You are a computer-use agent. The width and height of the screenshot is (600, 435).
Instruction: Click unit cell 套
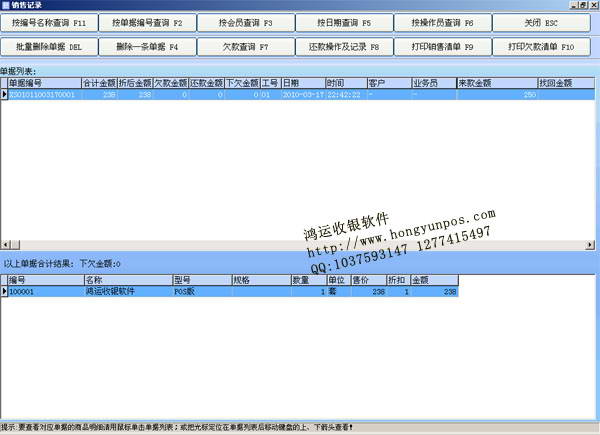[x=339, y=292]
